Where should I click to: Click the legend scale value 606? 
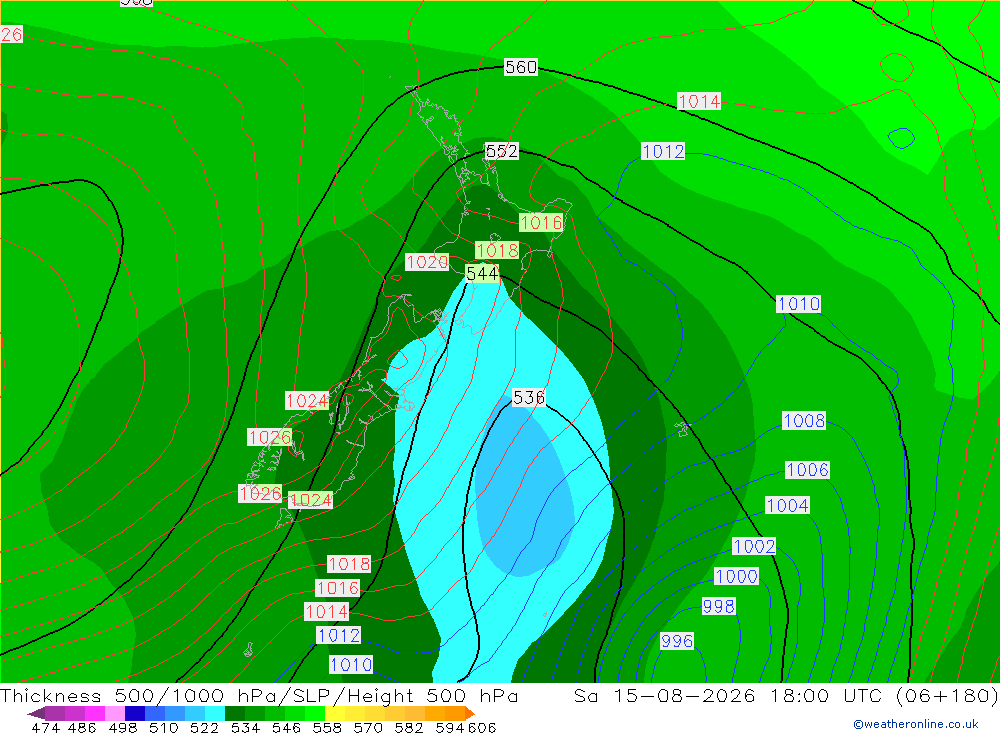(x=482, y=727)
